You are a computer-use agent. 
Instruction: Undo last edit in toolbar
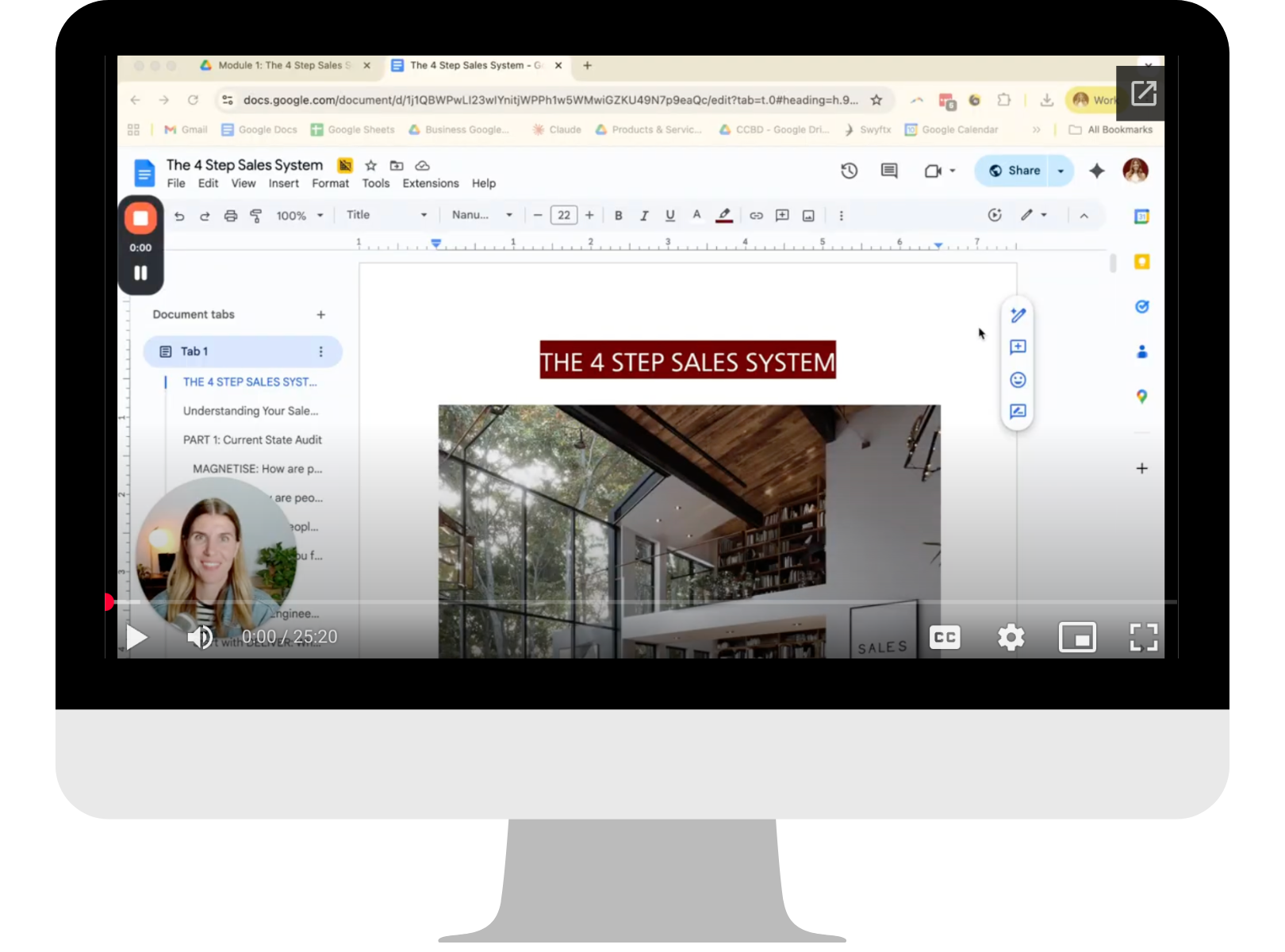(x=179, y=216)
